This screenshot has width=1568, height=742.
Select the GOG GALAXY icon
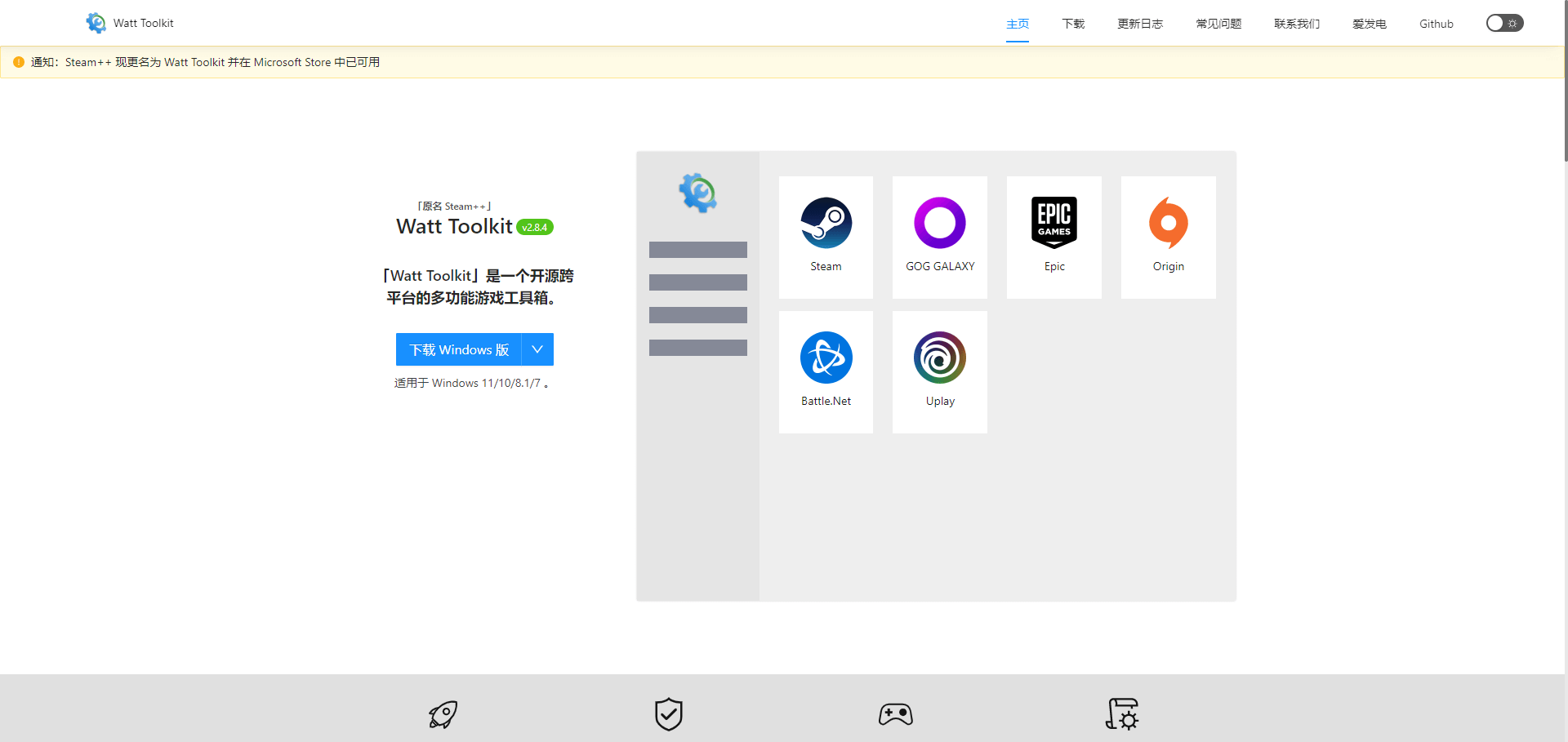(x=940, y=223)
